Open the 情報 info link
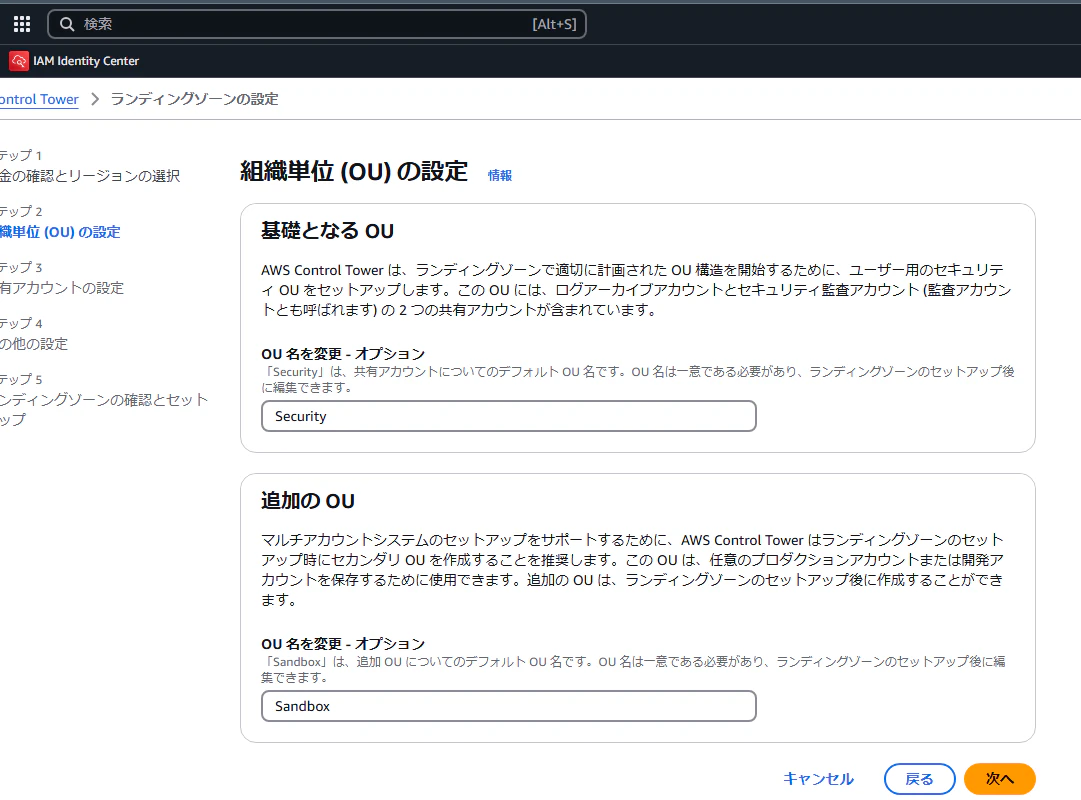 pyautogui.click(x=500, y=175)
